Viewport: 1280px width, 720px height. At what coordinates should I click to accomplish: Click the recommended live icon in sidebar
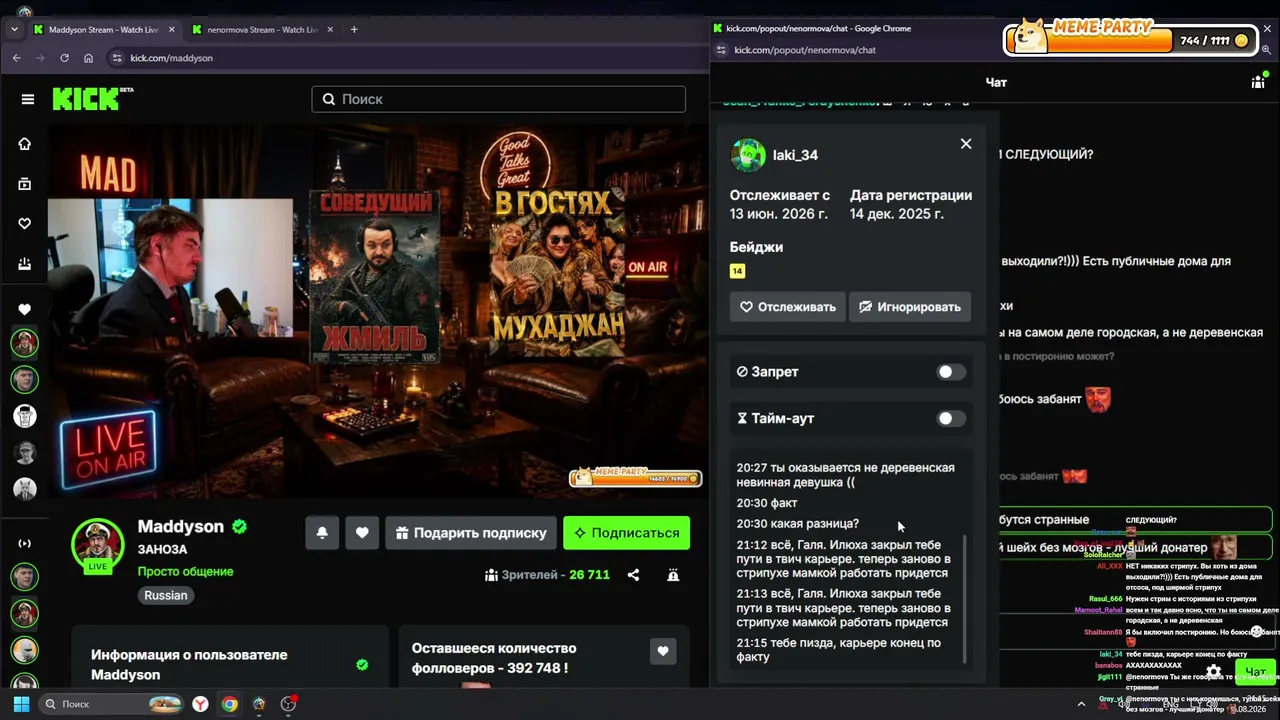pos(25,543)
